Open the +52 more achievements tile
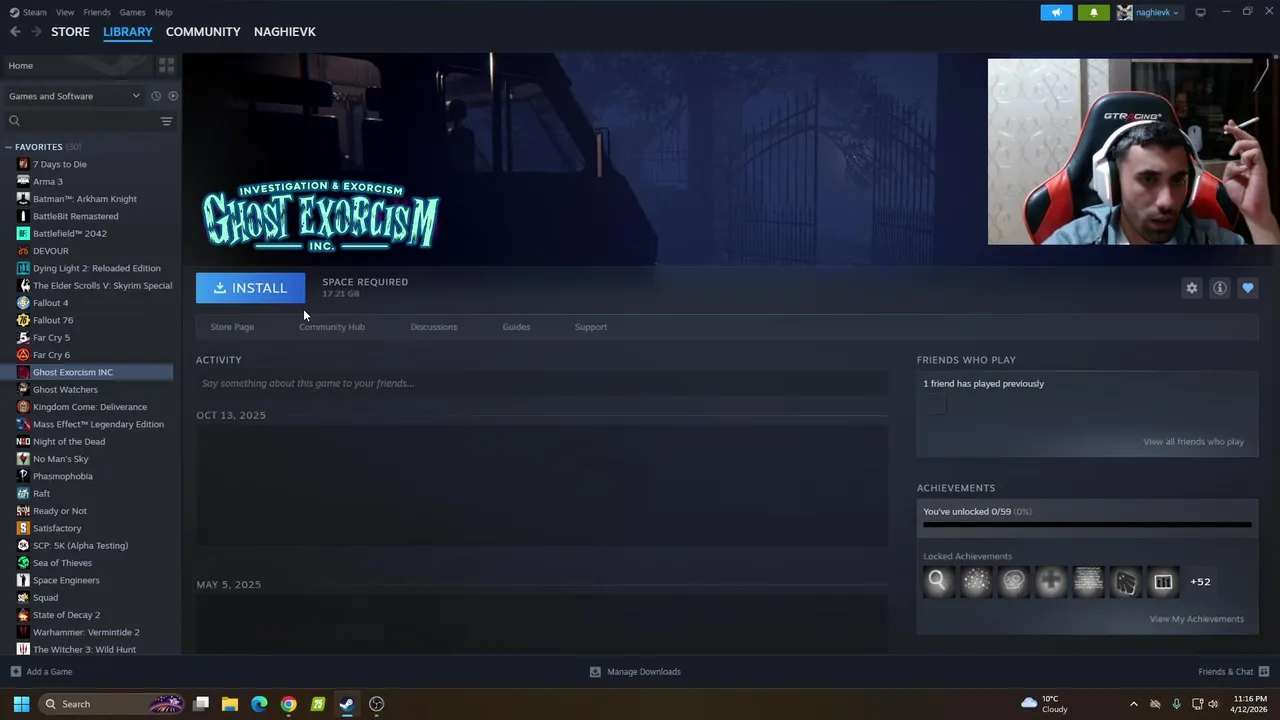 coord(1200,581)
